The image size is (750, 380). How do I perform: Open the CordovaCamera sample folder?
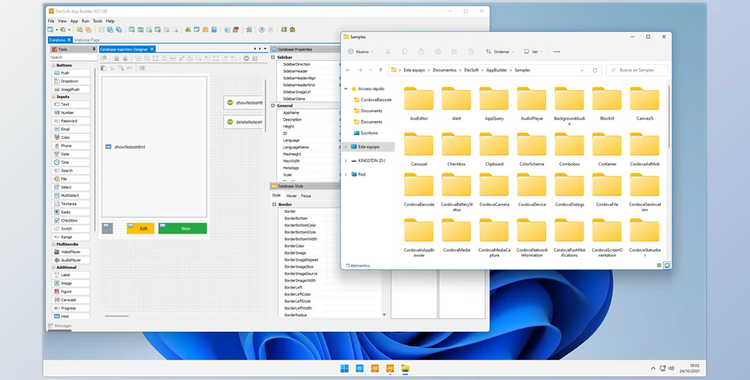pos(494,190)
